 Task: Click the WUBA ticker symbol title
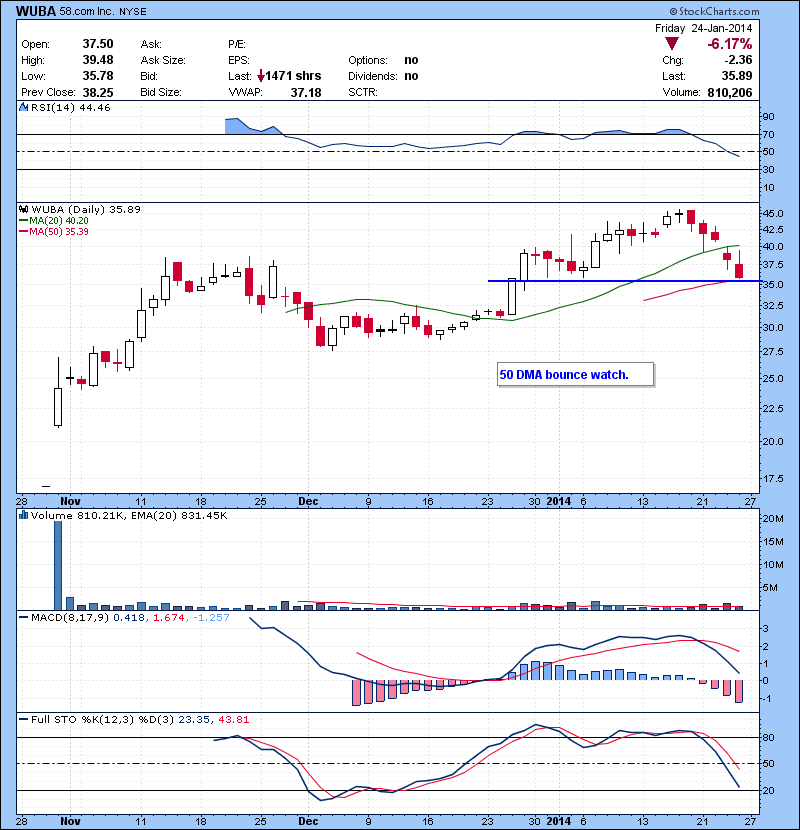click(x=36, y=11)
